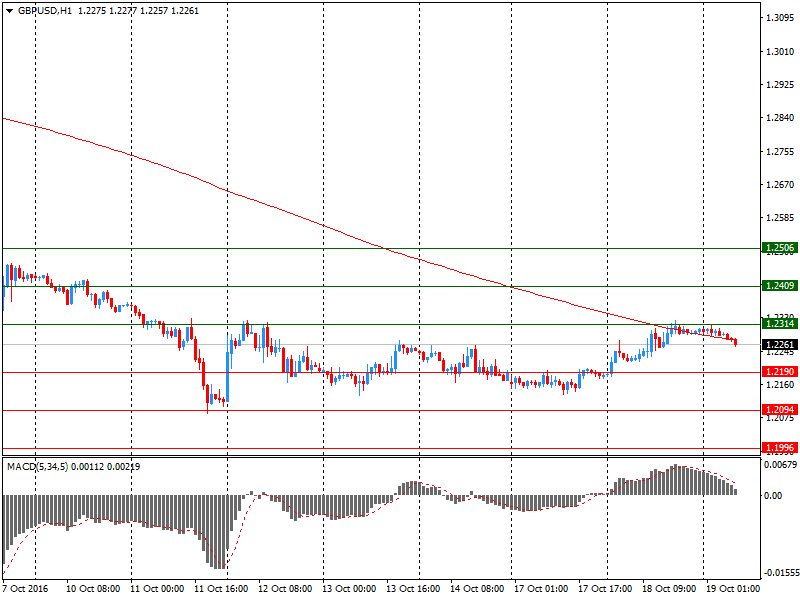Select the 13 Oct 16:00 time axis label
Image resolution: width=800 pixels, height=600 pixels.
(413, 588)
